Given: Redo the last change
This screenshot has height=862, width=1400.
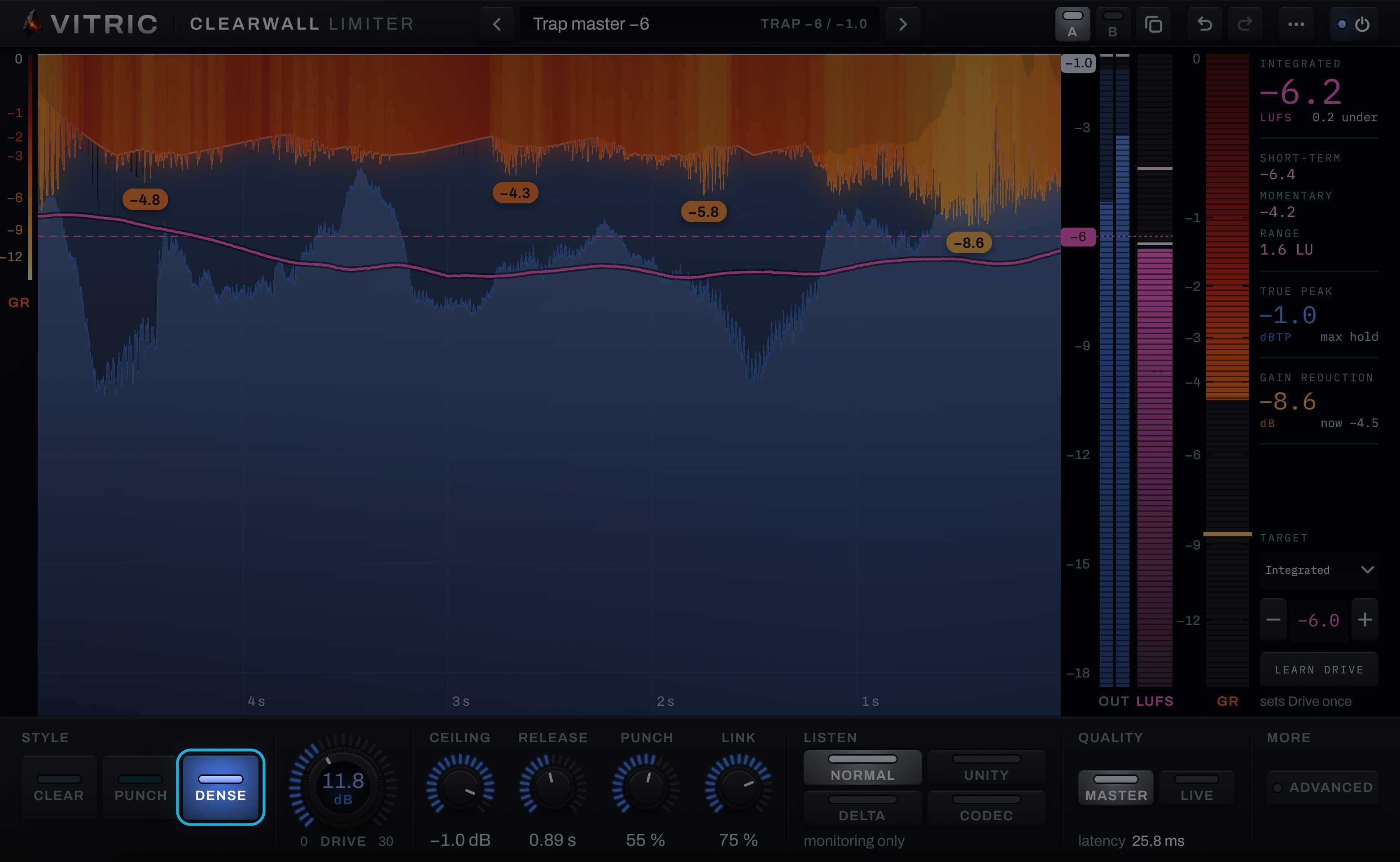Looking at the screenshot, I should pos(1244,24).
